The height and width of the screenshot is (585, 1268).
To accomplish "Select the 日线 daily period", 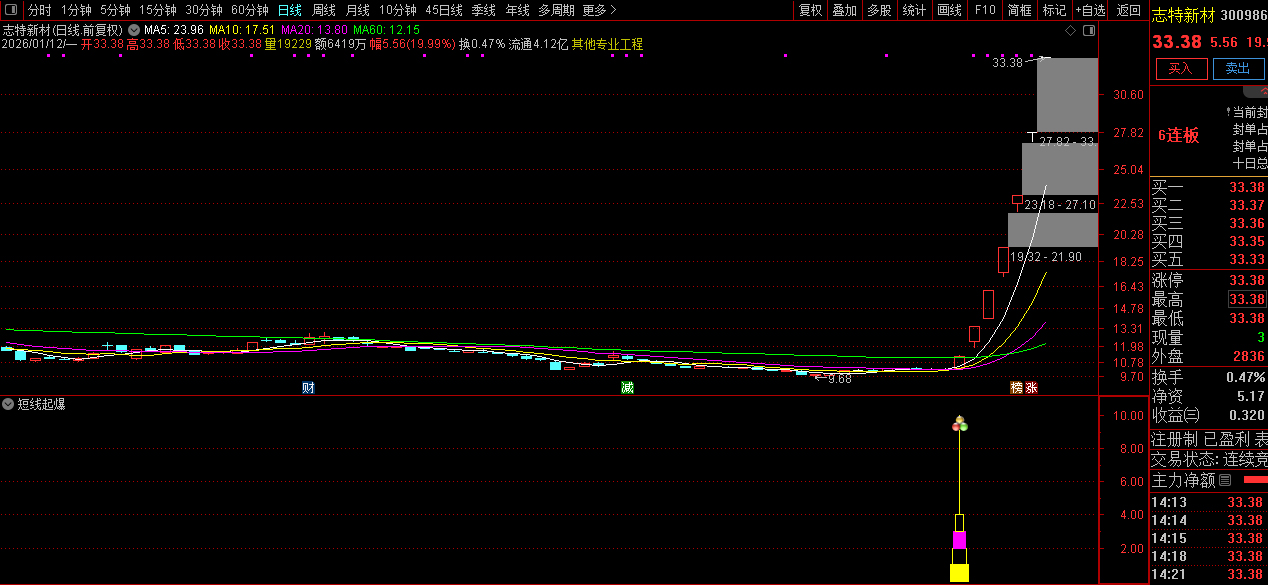I will pos(289,10).
